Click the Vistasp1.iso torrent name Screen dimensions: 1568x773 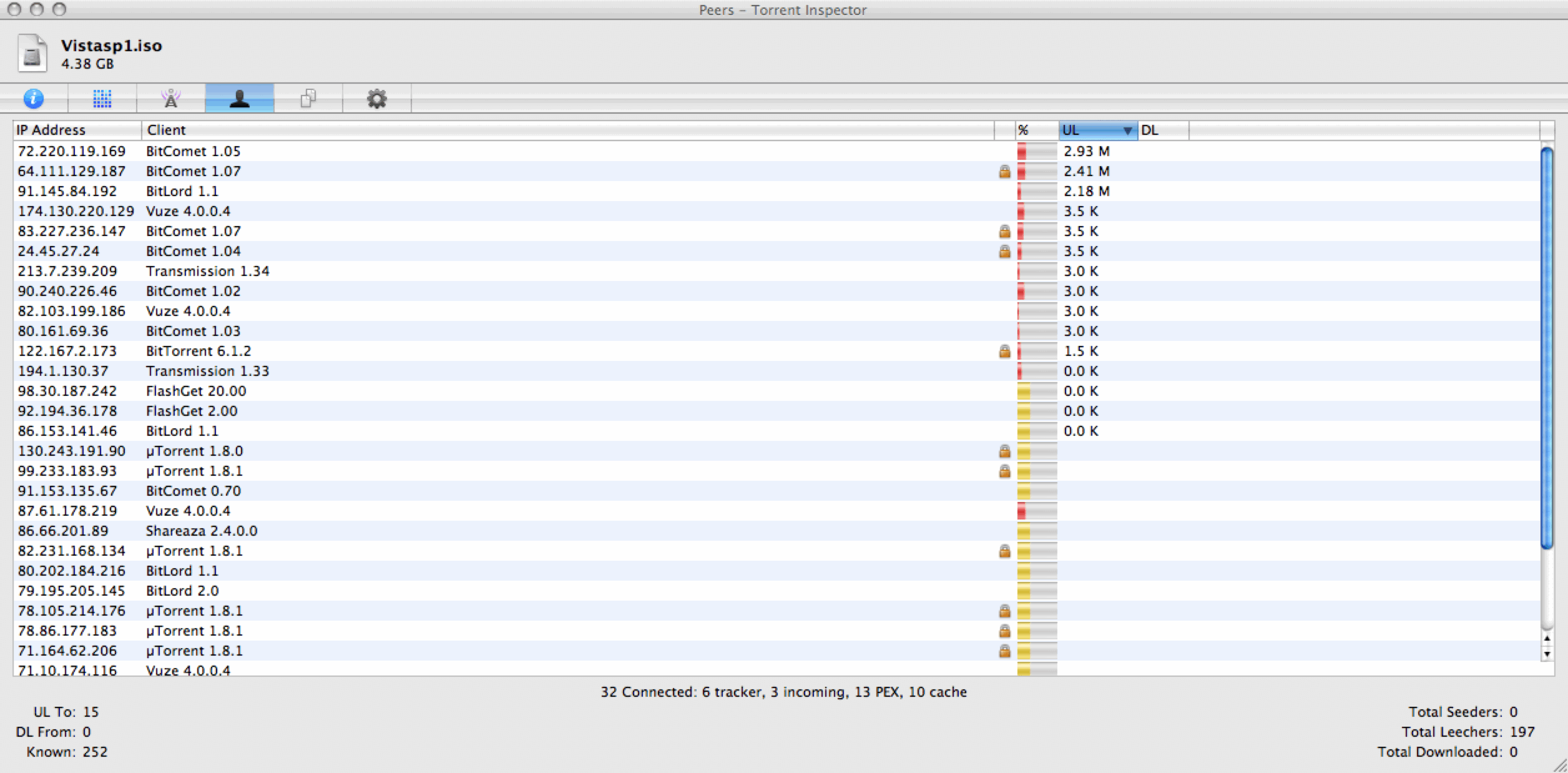(x=112, y=46)
